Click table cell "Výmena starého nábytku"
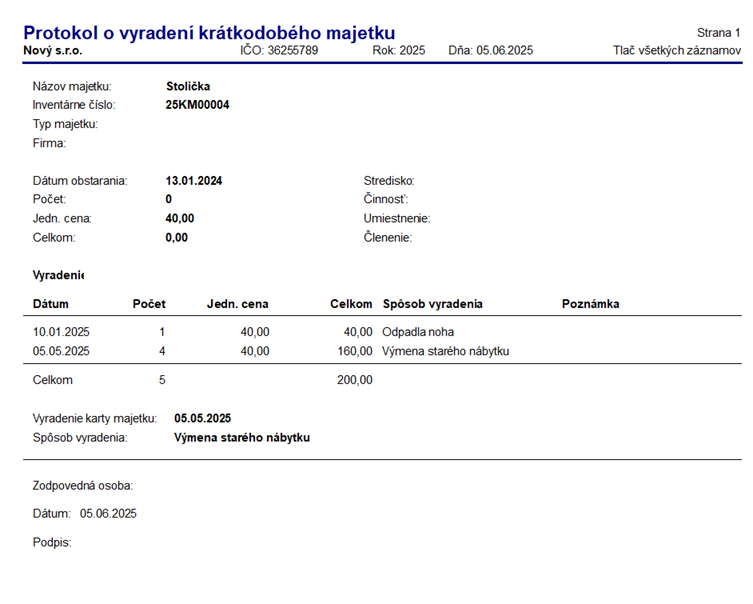Viewport: 753px width, 604px height. pyautogui.click(x=446, y=351)
